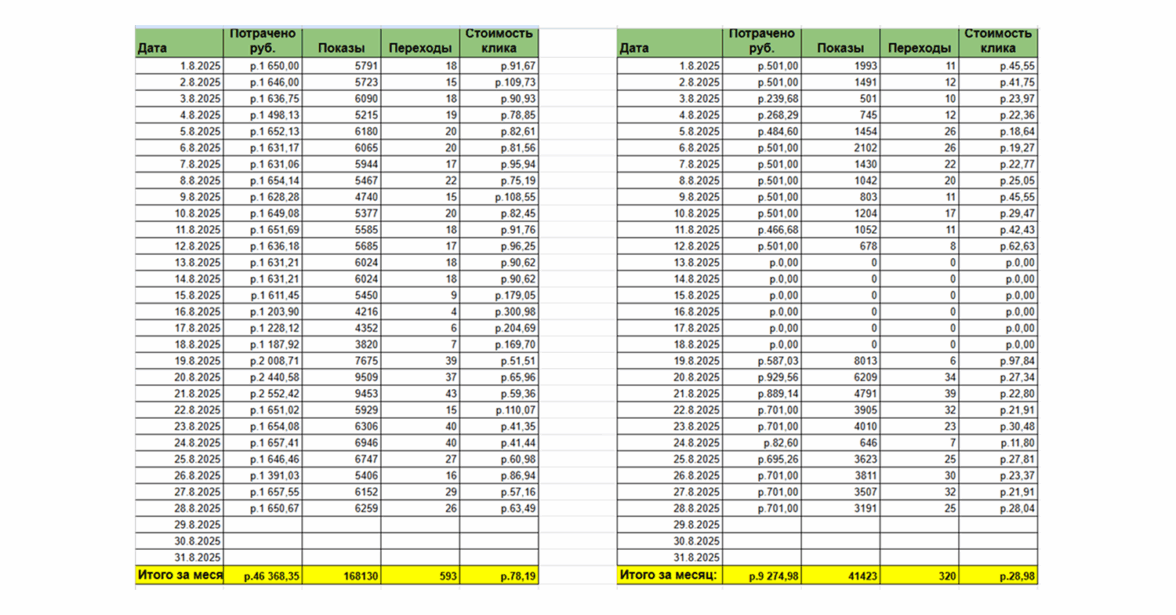The image size is (1176, 615).
Task: Click the spend cell "р.1 636,75"
Action: (x=262, y=99)
